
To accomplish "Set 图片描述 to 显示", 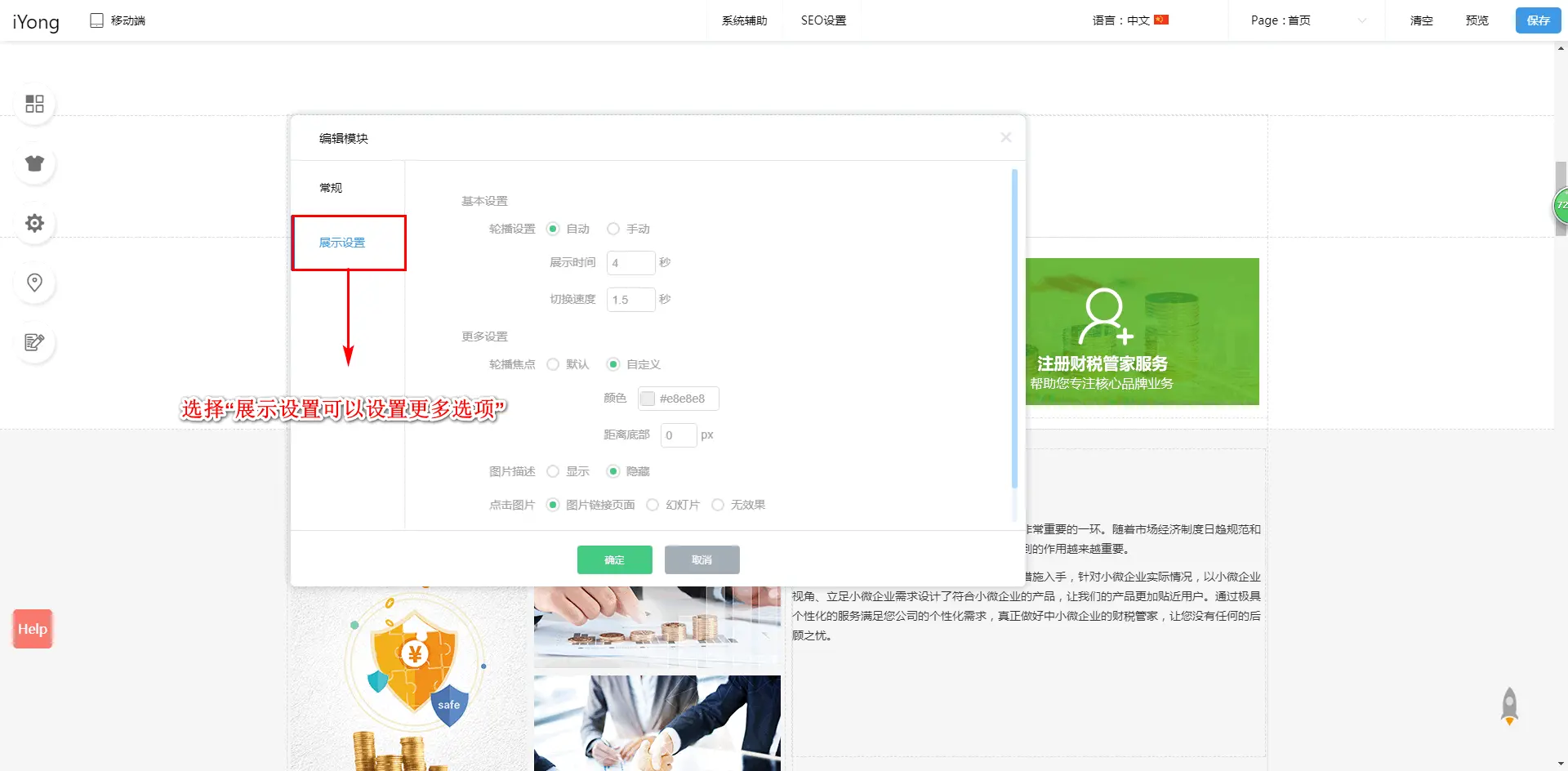I will 553,471.
